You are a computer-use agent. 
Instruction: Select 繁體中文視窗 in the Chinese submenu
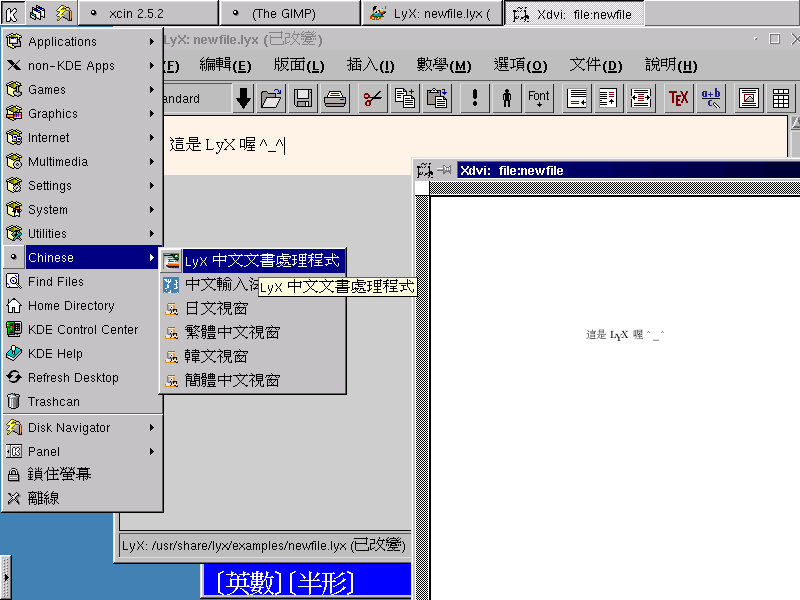coord(253,332)
